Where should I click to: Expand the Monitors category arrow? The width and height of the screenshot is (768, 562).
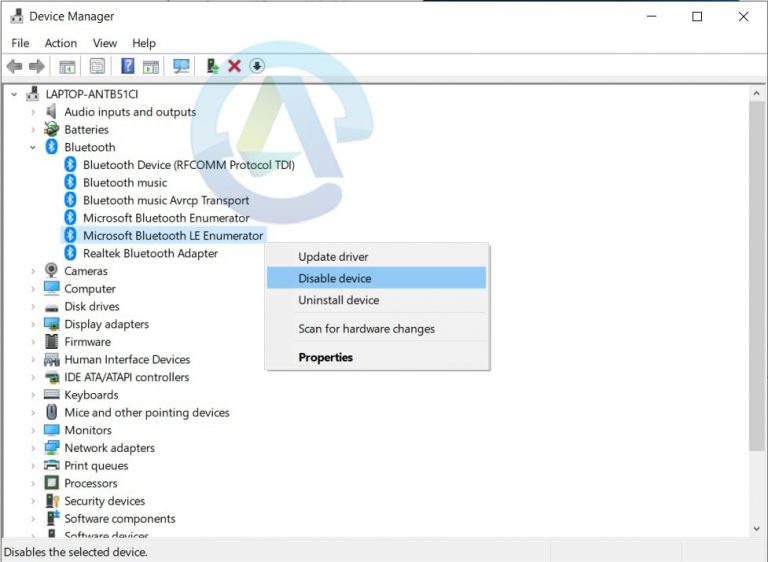[x=33, y=430]
